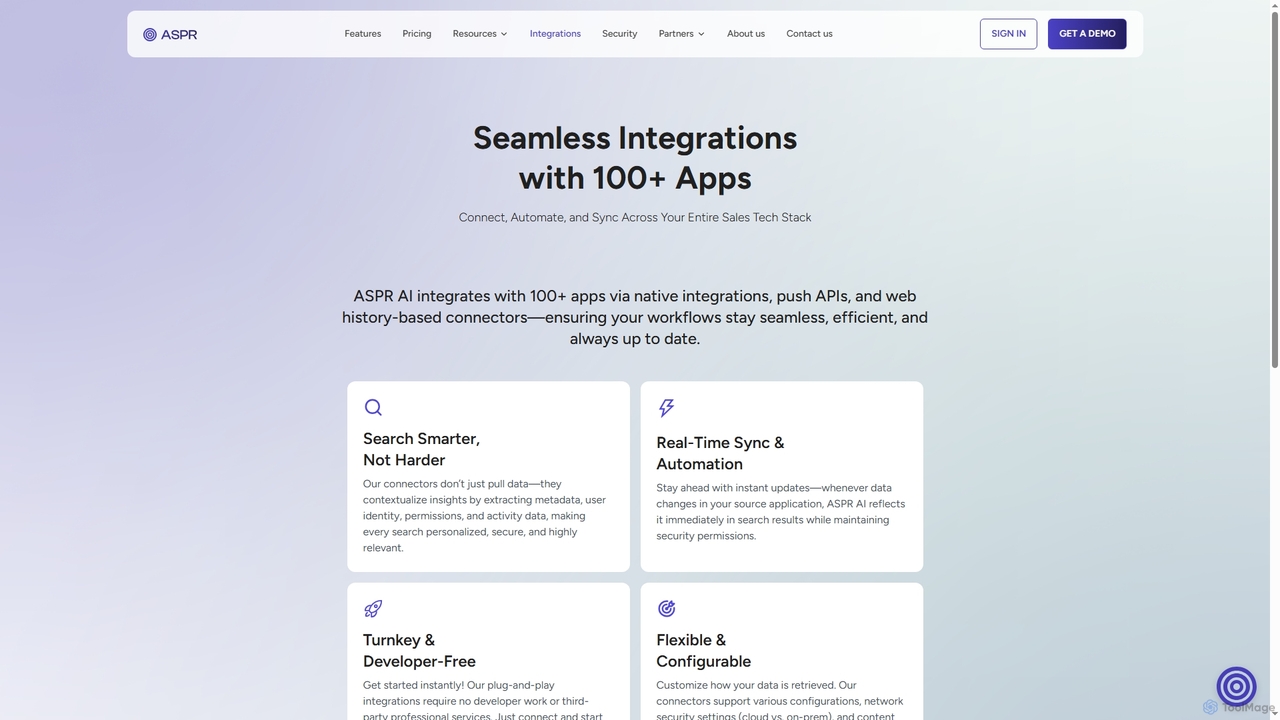1280x720 pixels.
Task: Click the 'Search Smarter, Not Harder' card title
Action: tap(421, 449)
